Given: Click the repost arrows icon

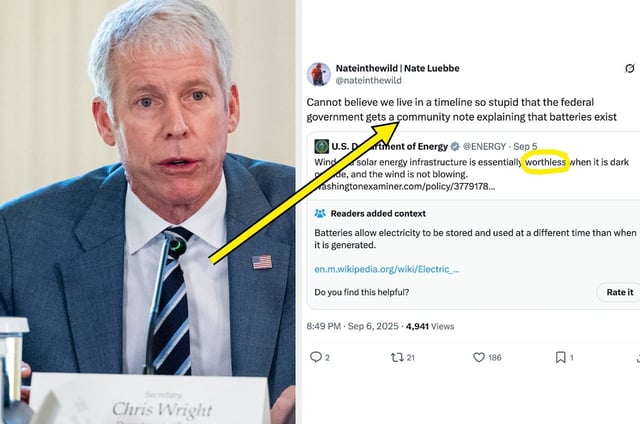Looking at the screenshot, I should (397, 357).
